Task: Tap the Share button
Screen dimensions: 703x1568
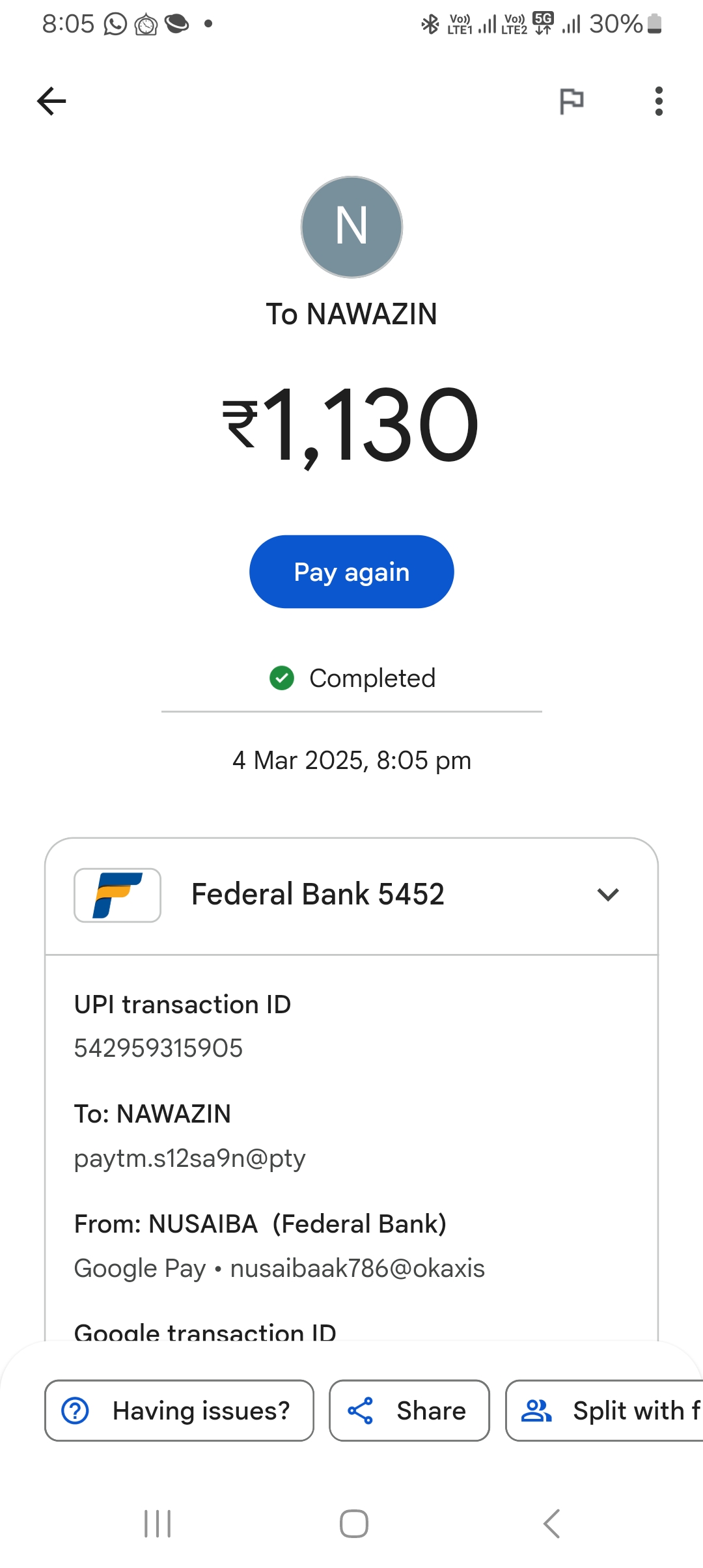Action: 409,1410
